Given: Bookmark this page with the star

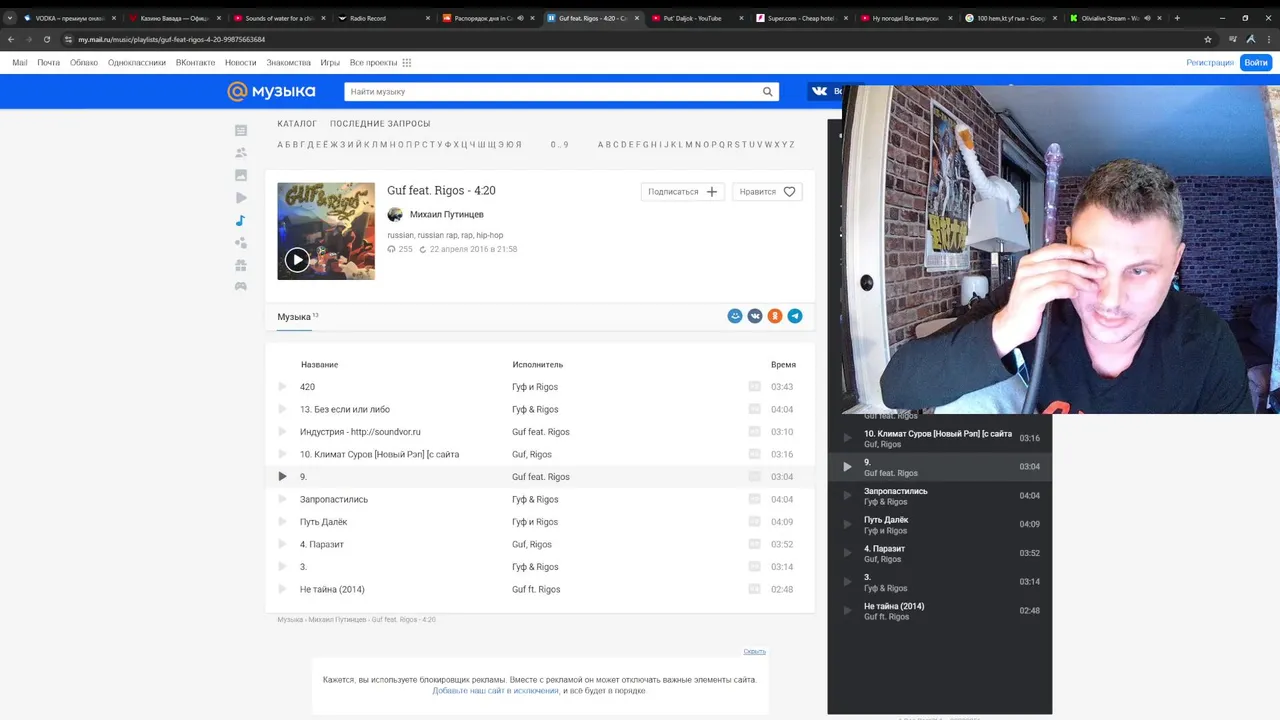Looking at the screenshot, I should [x=1208, y=39].
